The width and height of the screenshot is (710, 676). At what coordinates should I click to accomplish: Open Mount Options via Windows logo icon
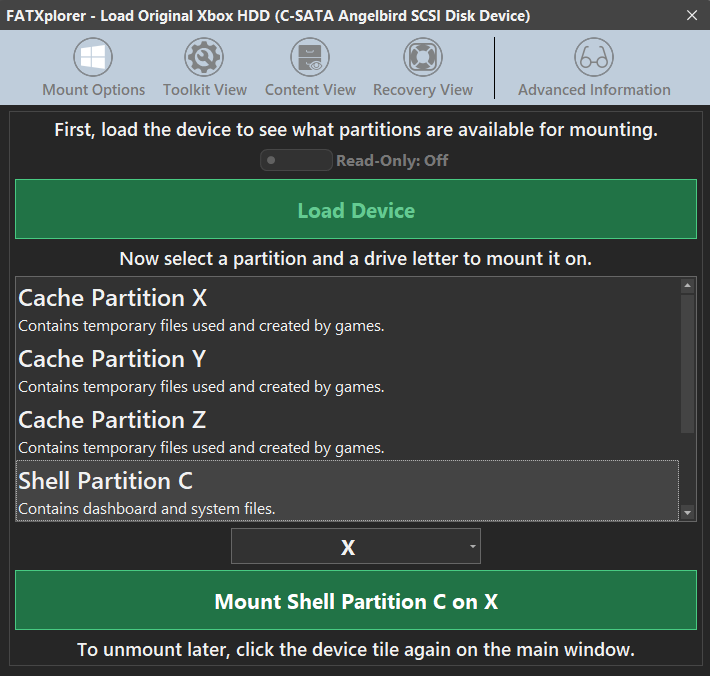coord(94,58)
